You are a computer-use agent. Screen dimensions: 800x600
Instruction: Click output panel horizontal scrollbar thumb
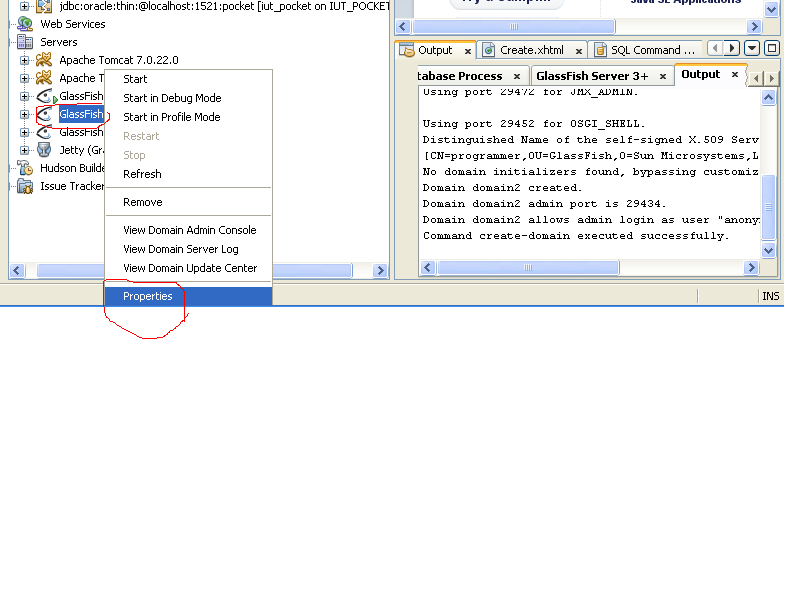point(528,267)
